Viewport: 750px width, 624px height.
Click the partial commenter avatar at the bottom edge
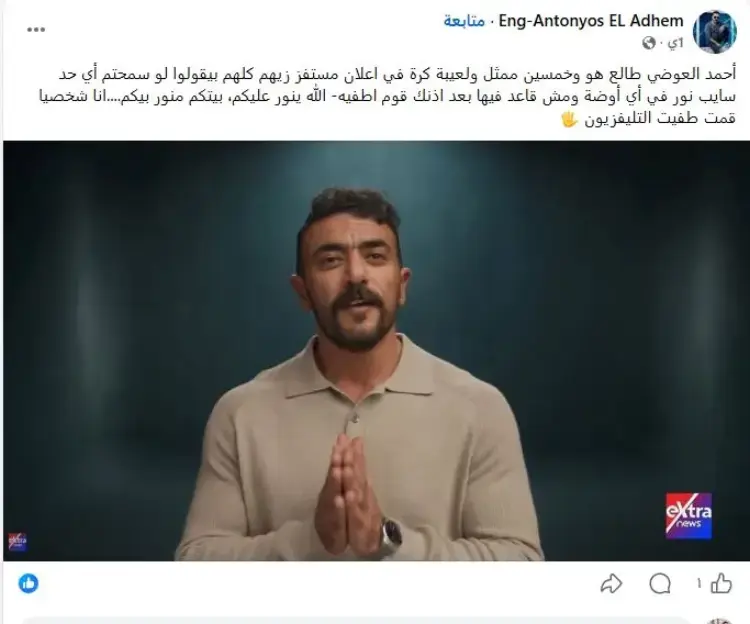tap(720, 621)
